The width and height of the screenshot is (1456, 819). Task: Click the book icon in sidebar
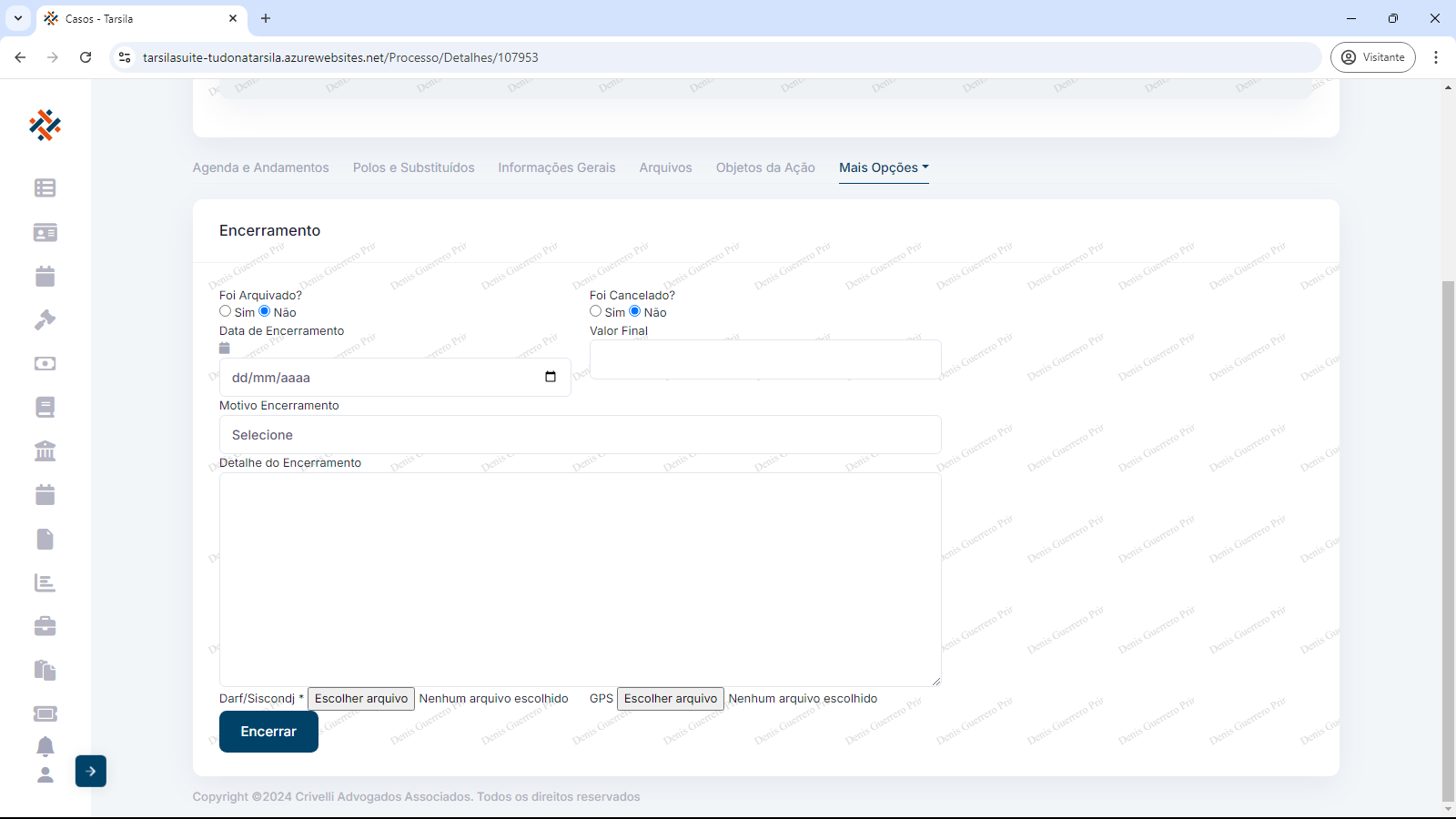coord(45,407)
